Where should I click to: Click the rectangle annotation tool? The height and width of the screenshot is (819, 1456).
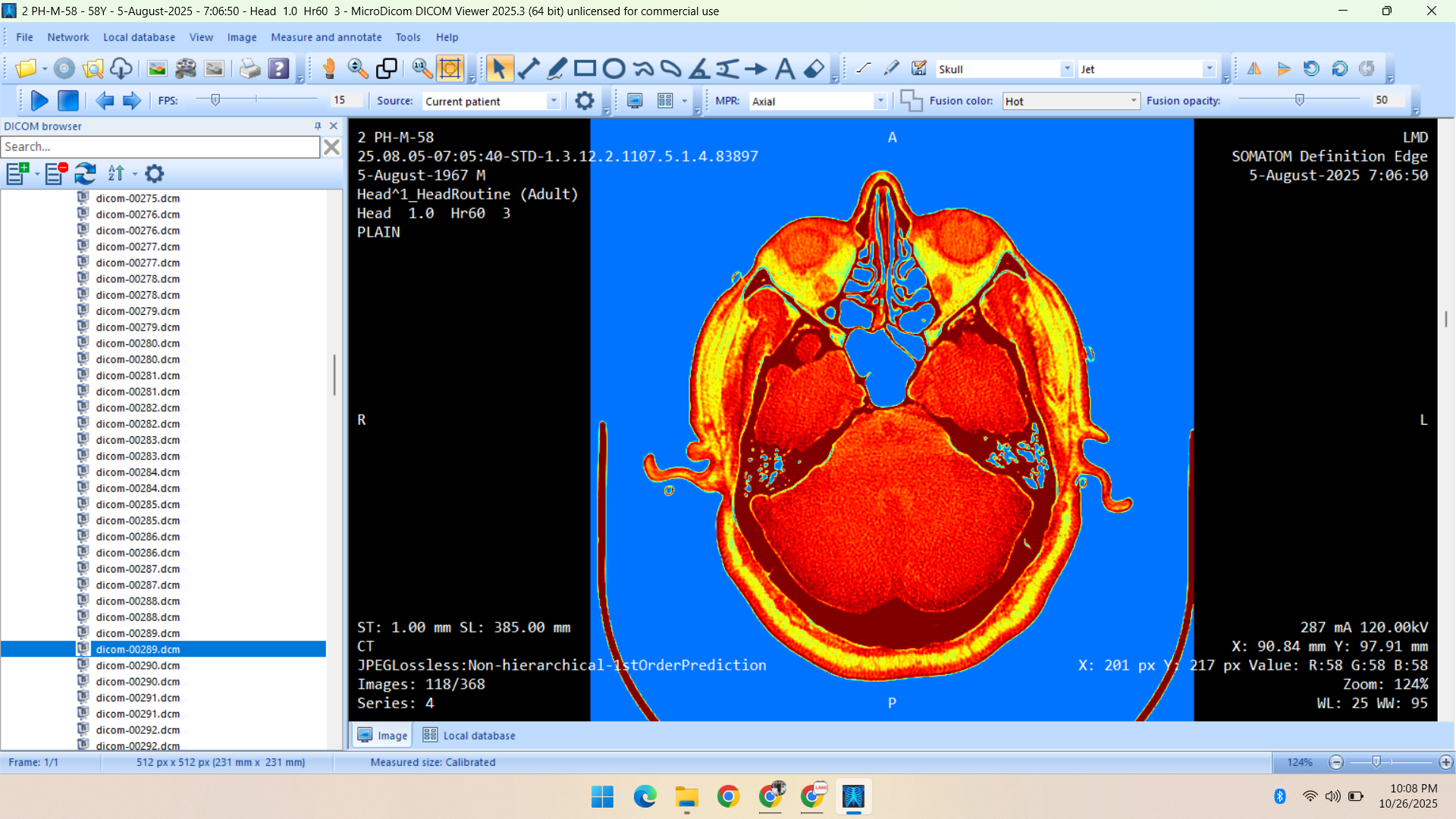pyautogui.click(x=585, y=69)
